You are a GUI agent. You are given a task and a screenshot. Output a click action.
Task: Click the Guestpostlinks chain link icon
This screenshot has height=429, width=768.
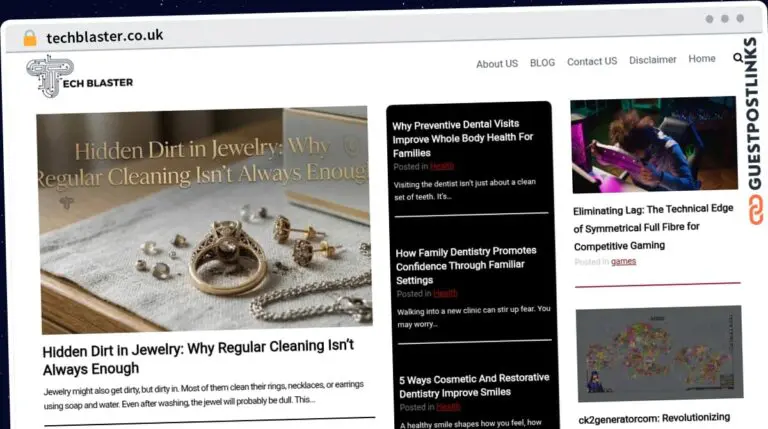click(x=756, y=210)
